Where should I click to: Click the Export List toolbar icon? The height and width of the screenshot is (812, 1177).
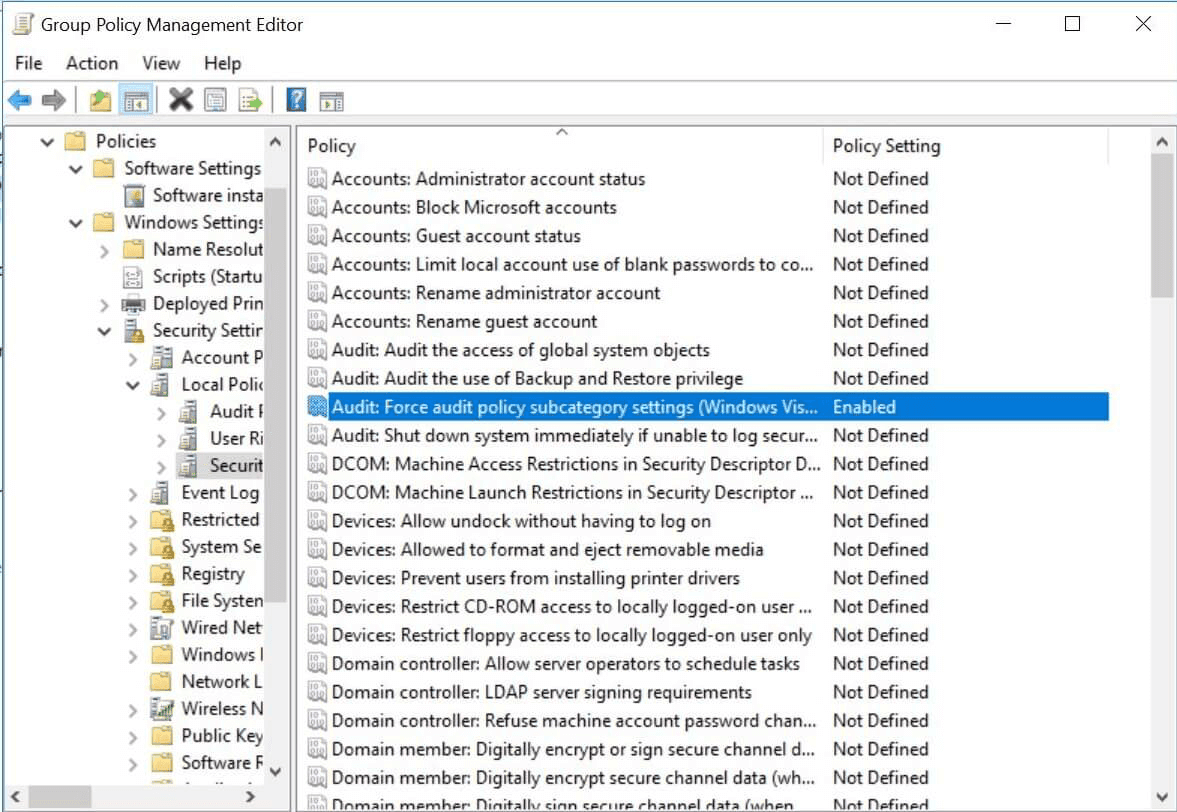250,100
